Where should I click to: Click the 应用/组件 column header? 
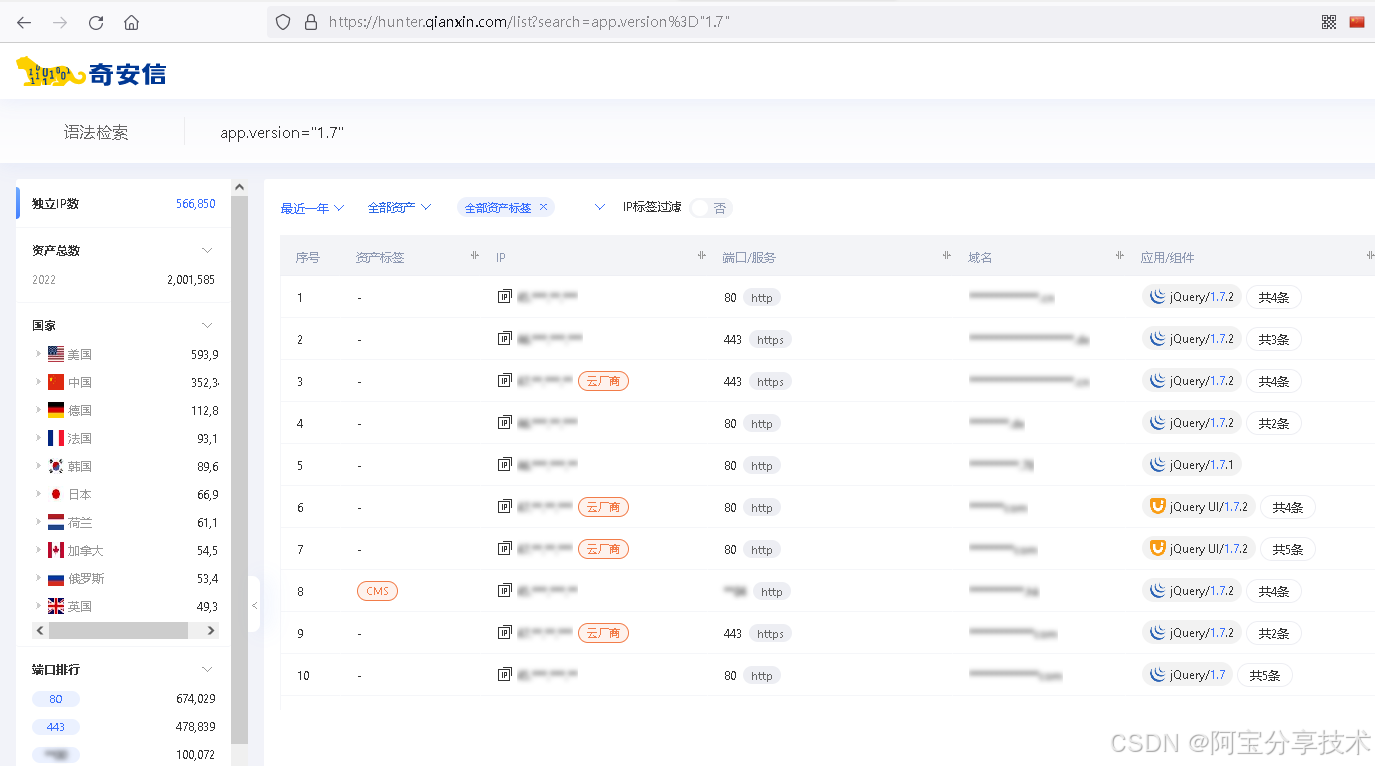(x=1167, y=257)
